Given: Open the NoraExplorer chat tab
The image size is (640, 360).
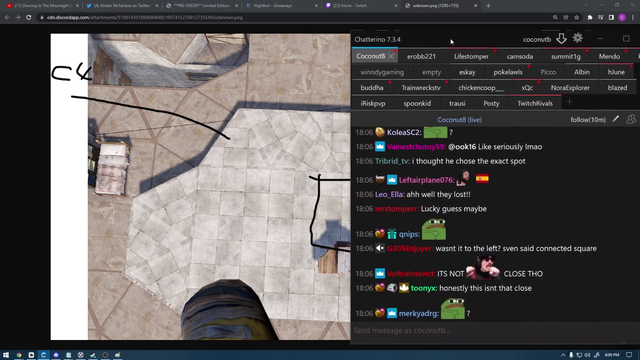Looking at the screenshot, I should [570, 88].
